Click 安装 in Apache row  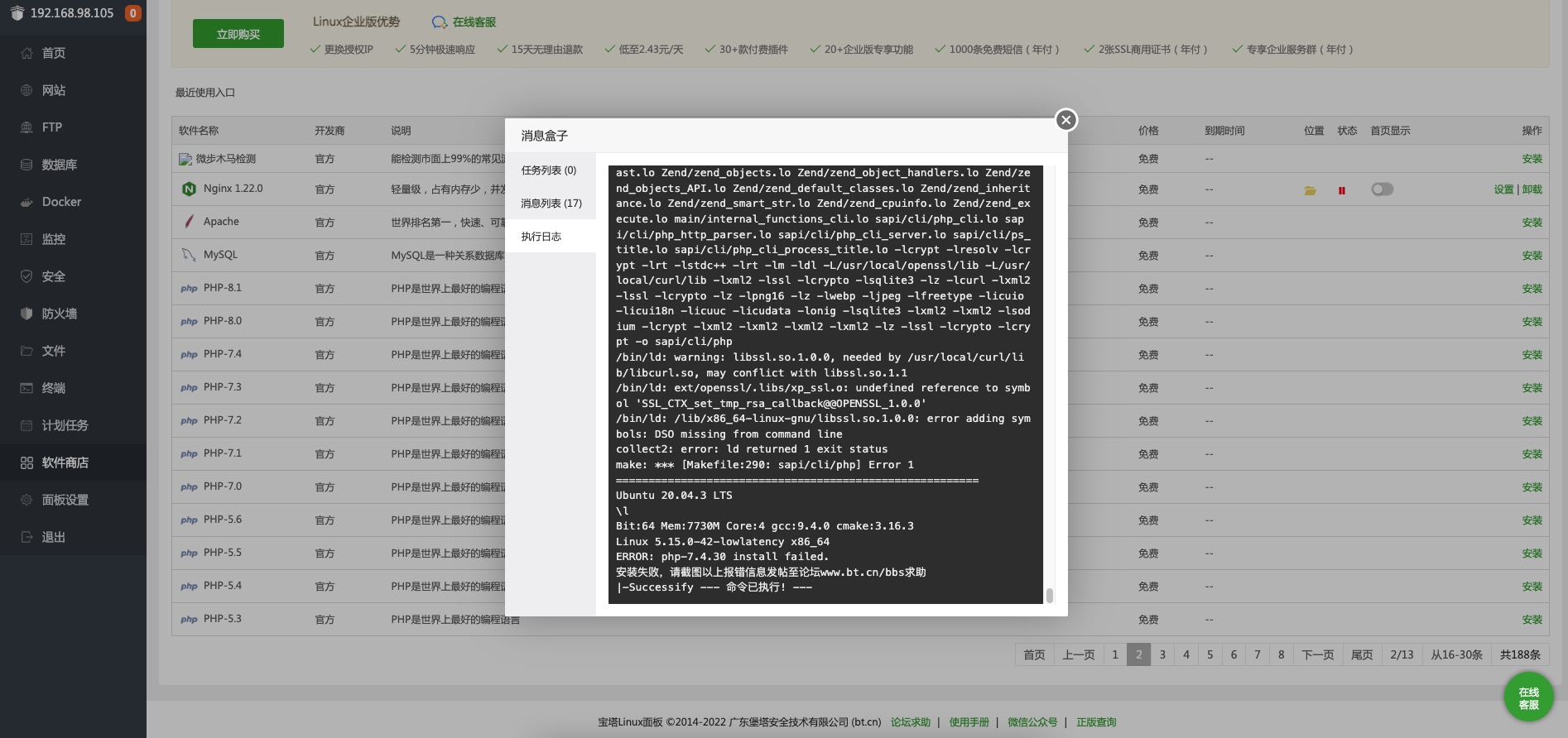pos(1532,223)
